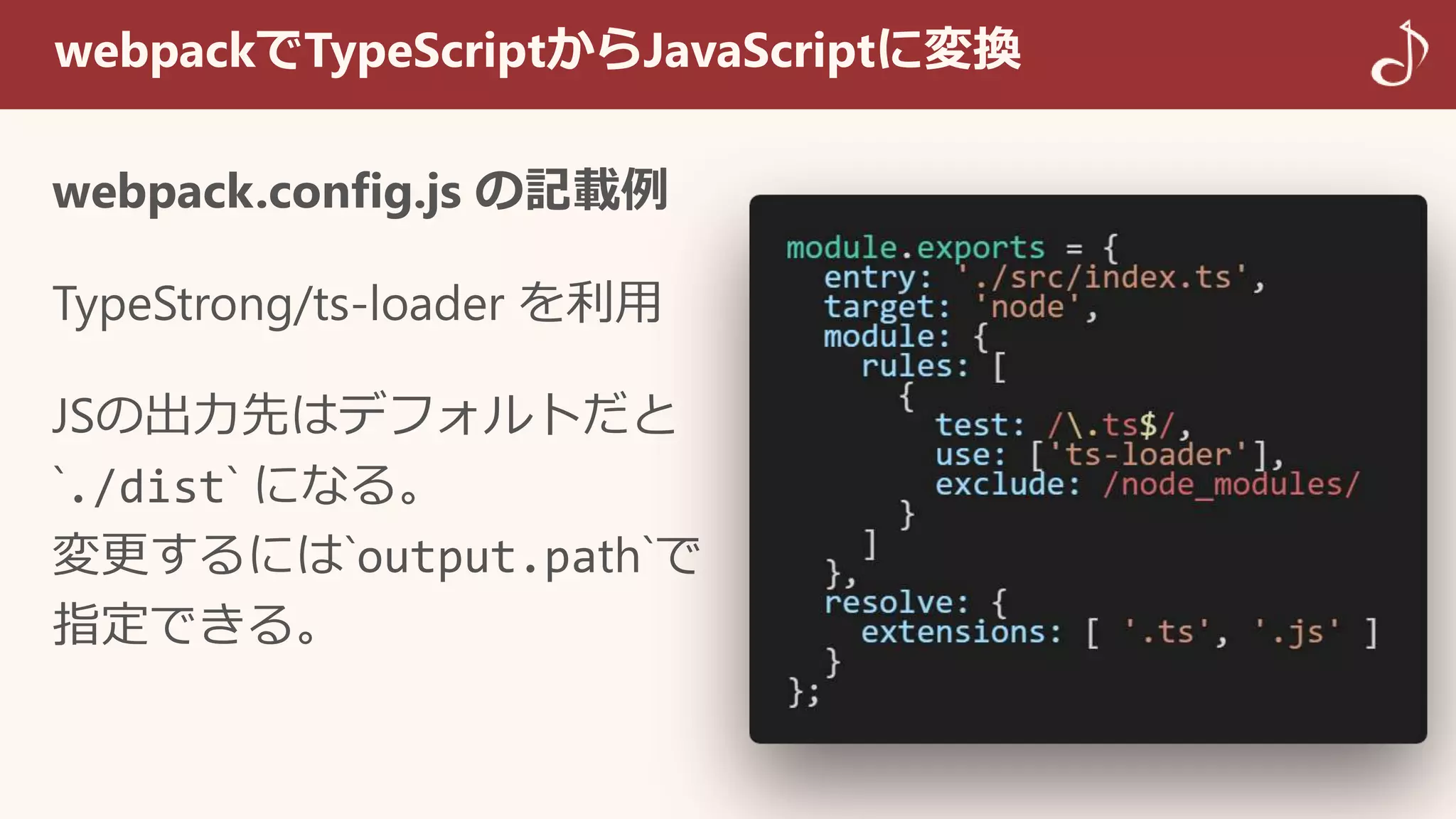The image size is (1456, 819).
Task: Click the line 'JSの出力先はデフォルトだと'
Action: click(364, 414)
